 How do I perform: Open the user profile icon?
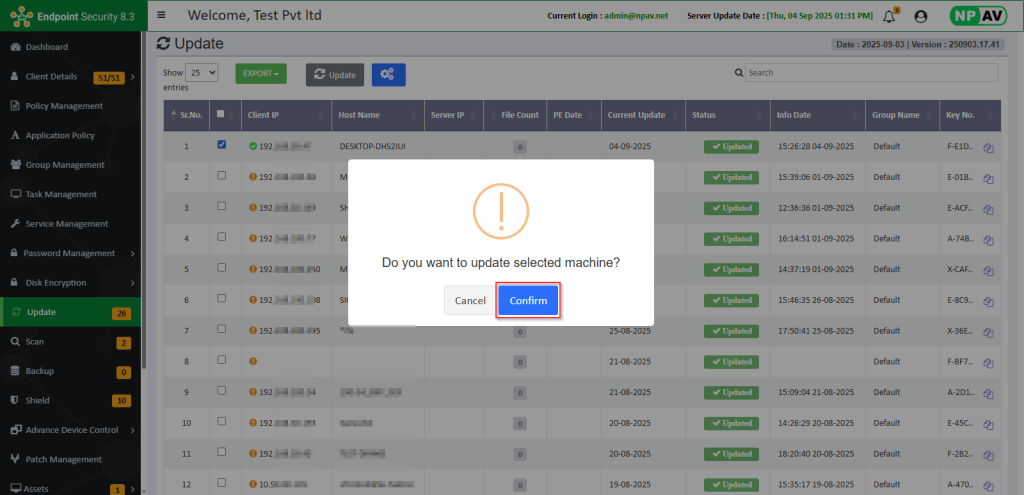(921, 16)
